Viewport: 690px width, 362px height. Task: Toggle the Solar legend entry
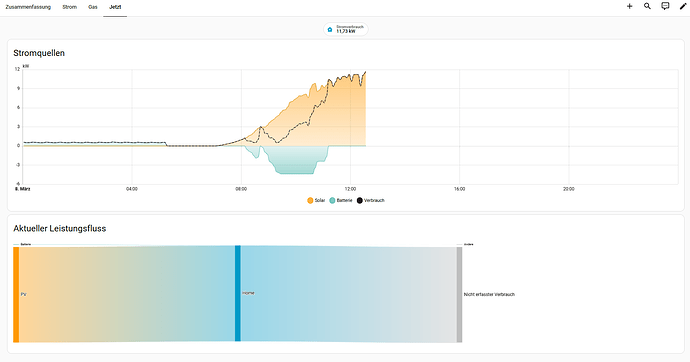click(316, 201)
